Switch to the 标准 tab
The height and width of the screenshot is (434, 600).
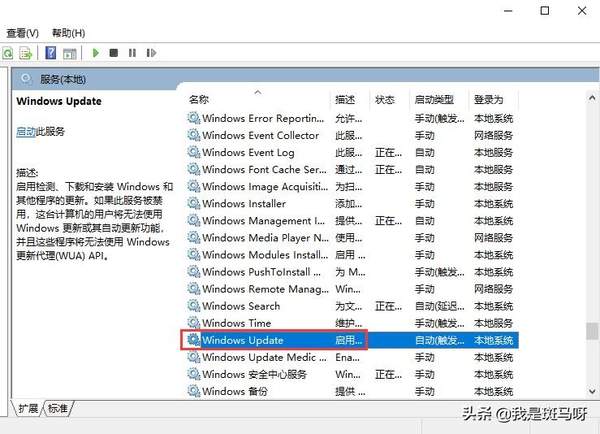[58, 408]
